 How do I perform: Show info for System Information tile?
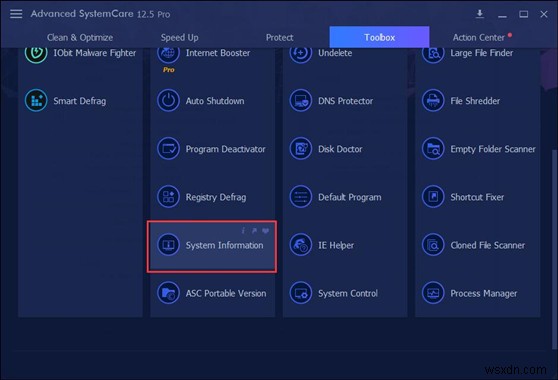pyautogui.click(x=243, y=231)
